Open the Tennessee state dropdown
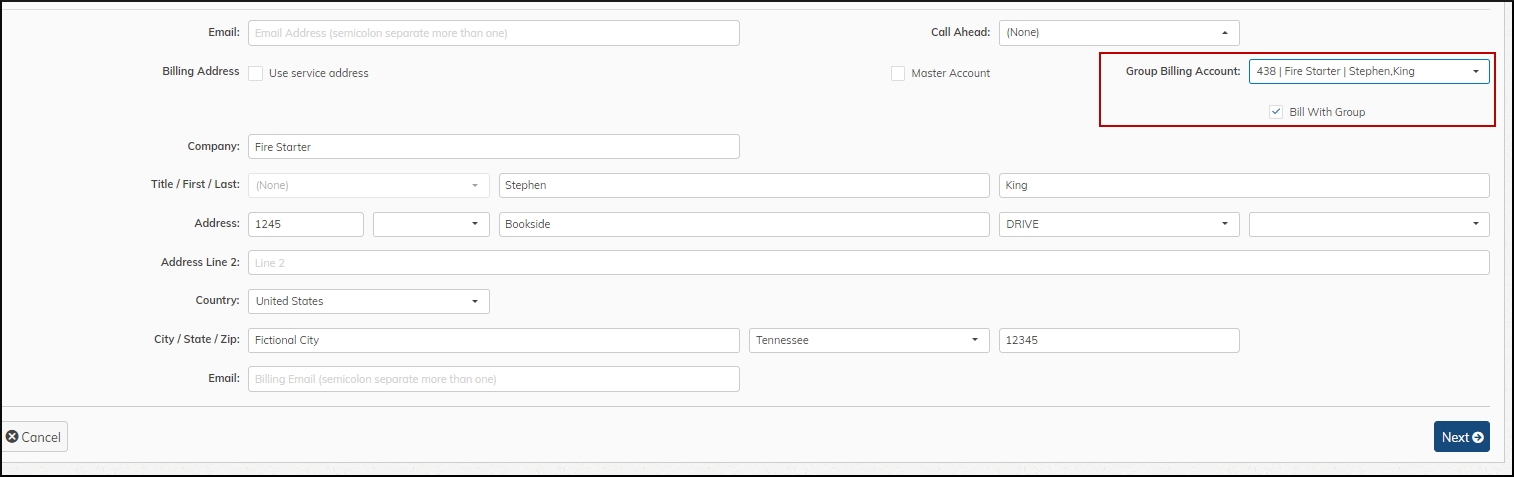This screenshot has width=1514, height=477. tap(868, 340)
